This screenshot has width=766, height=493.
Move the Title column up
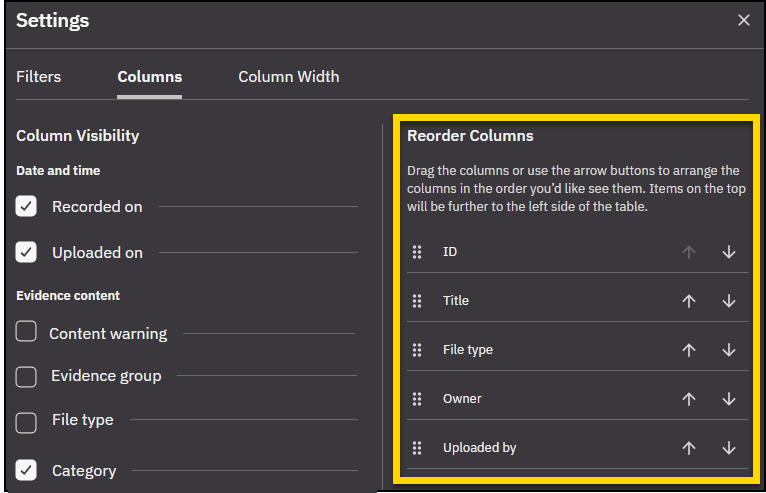pyautogui.click(x=688, y=301)
